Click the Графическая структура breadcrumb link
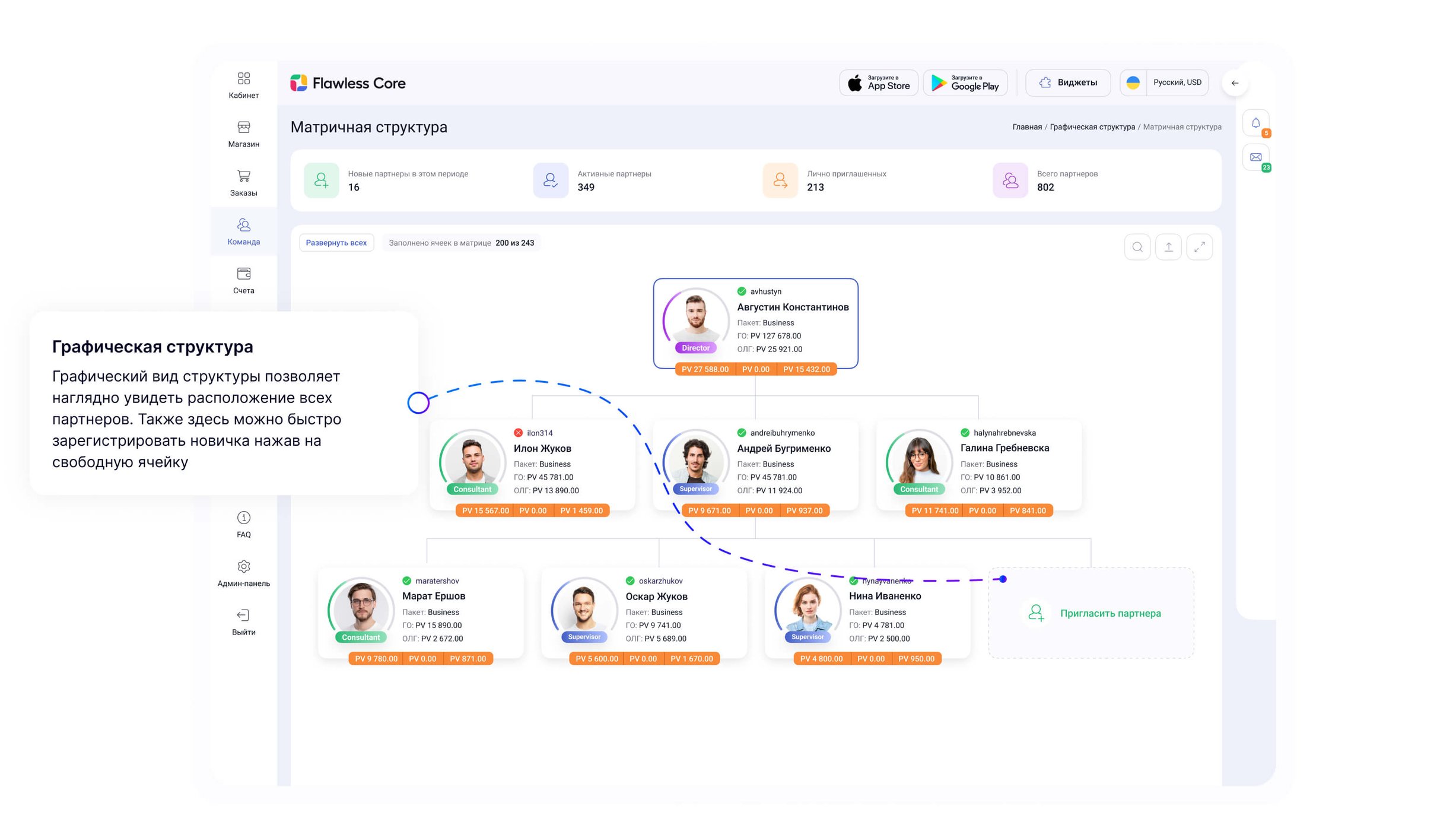 [x=1092, y=127]
